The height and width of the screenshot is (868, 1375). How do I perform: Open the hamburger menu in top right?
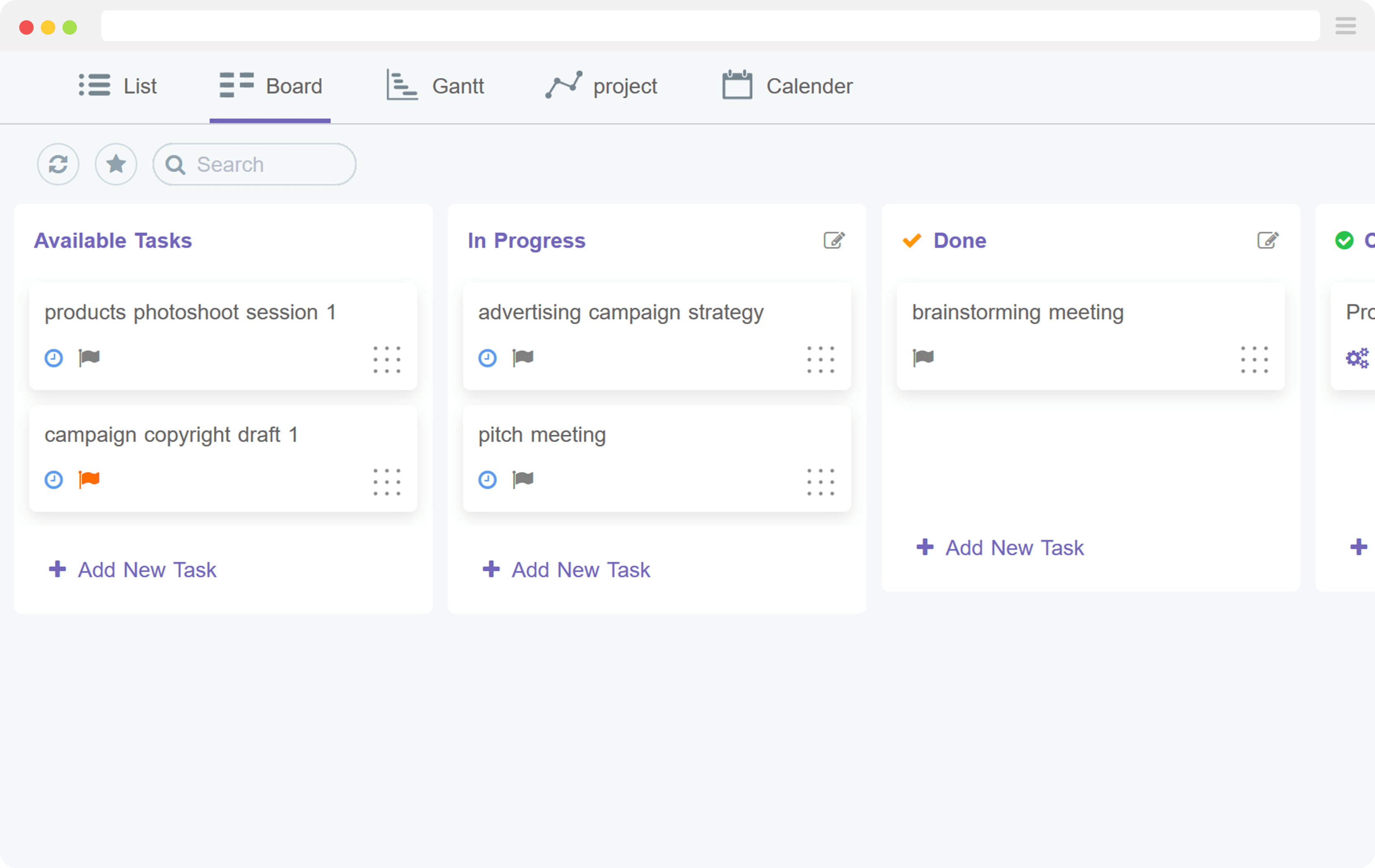click(1345, 26)
